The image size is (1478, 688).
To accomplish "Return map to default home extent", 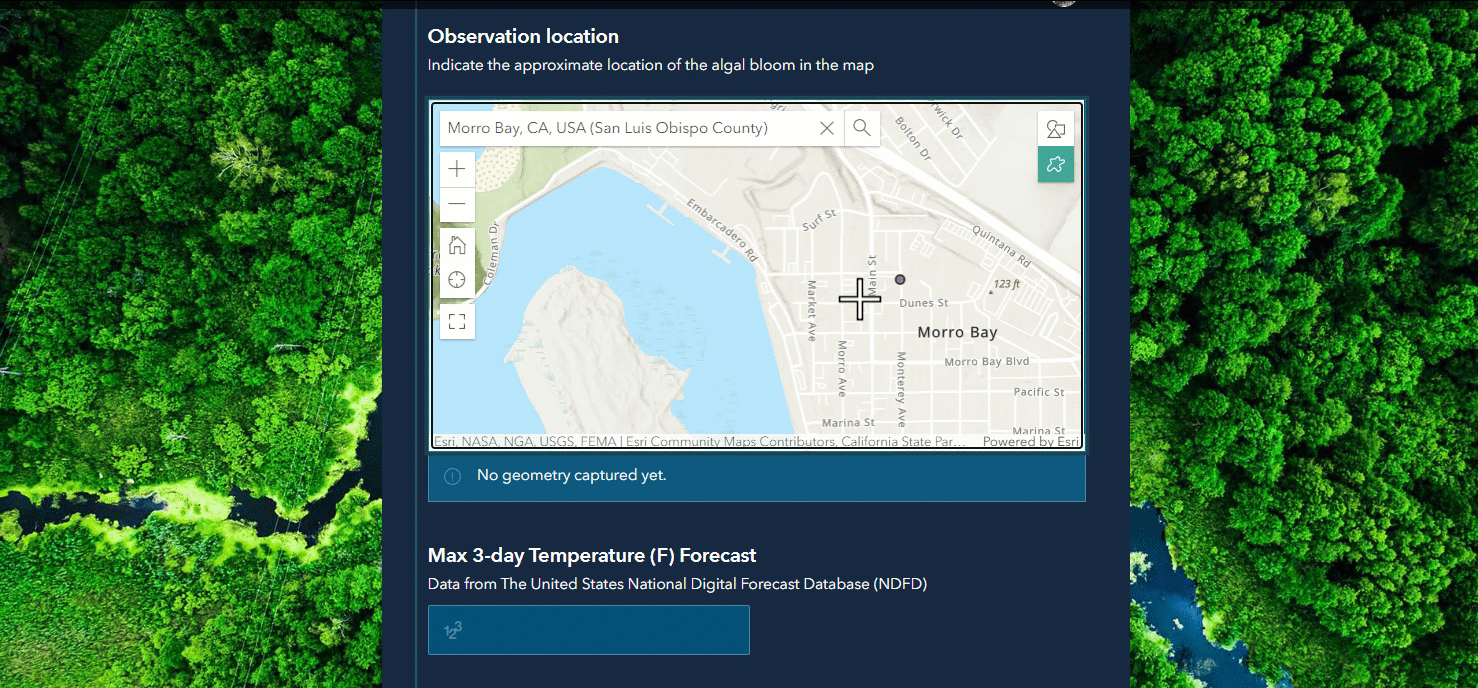I will pyautogui.click(x=457, y=243).
